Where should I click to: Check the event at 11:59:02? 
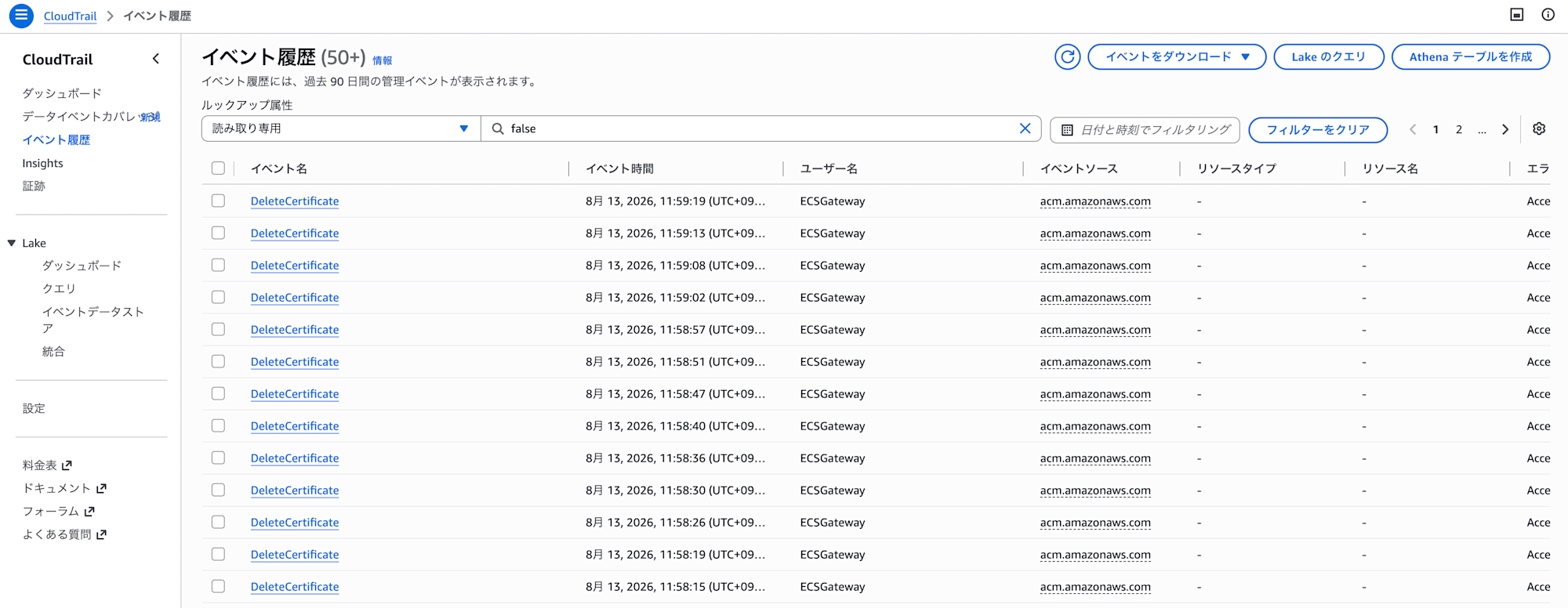point(218,297)
